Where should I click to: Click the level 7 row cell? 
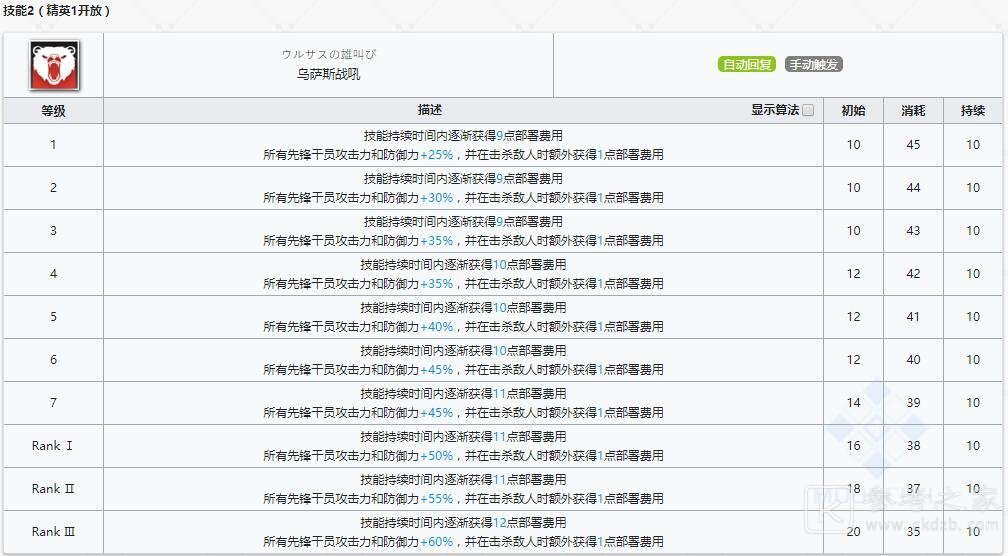[x=53, y=403]
